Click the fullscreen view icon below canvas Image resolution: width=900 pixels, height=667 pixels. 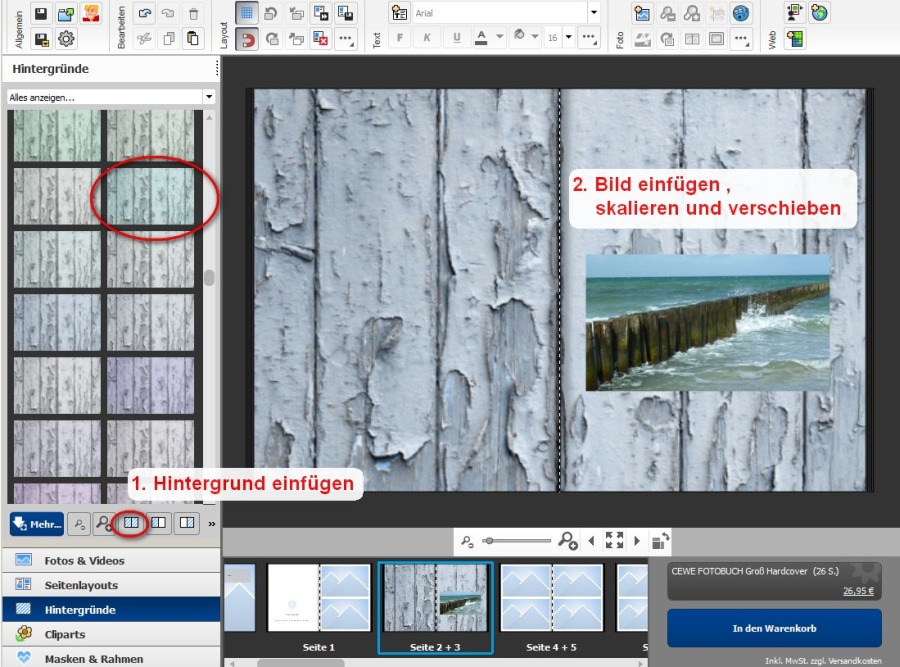point(614,541)
